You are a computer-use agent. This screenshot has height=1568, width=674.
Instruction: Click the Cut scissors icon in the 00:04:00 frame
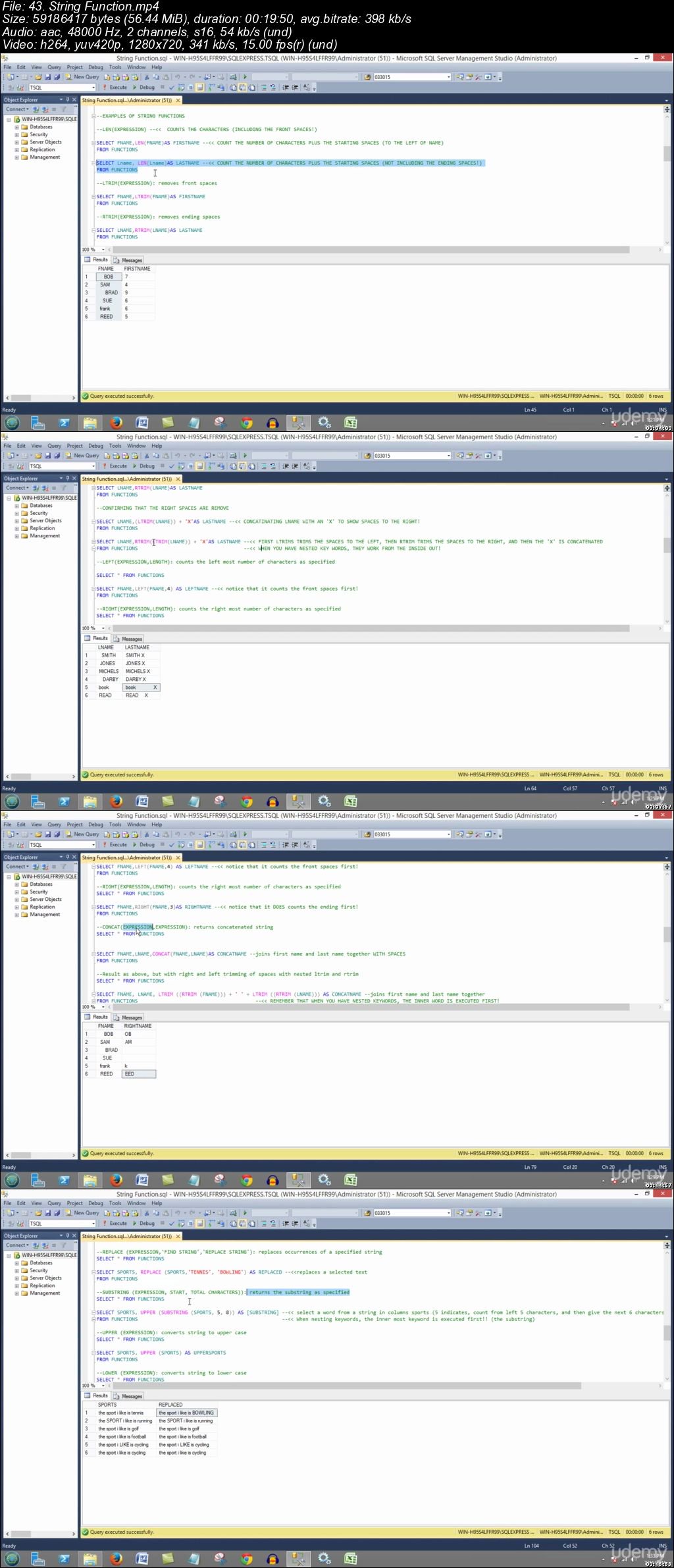[147, 77]
